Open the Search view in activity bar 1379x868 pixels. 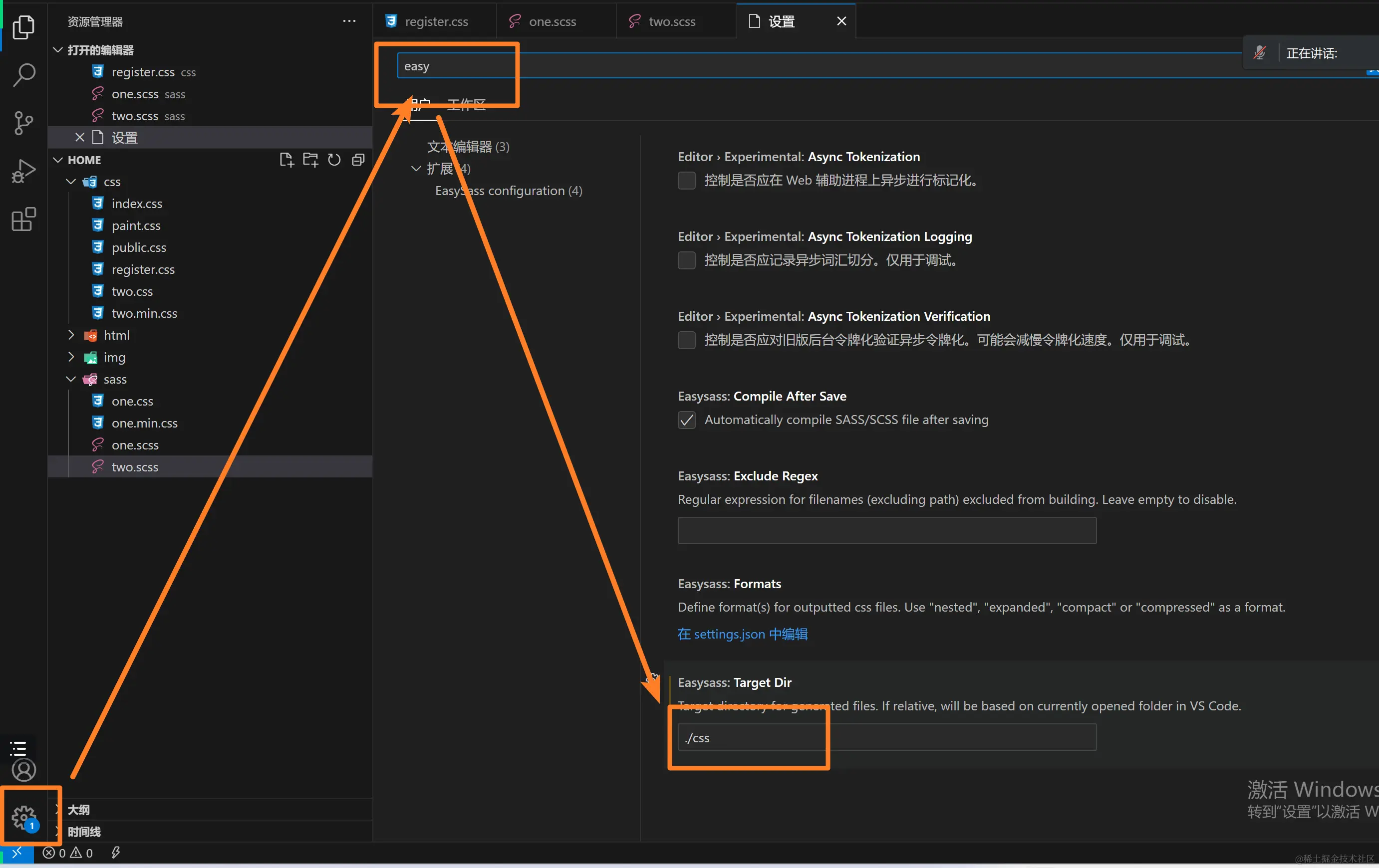[x=23, y=75]
